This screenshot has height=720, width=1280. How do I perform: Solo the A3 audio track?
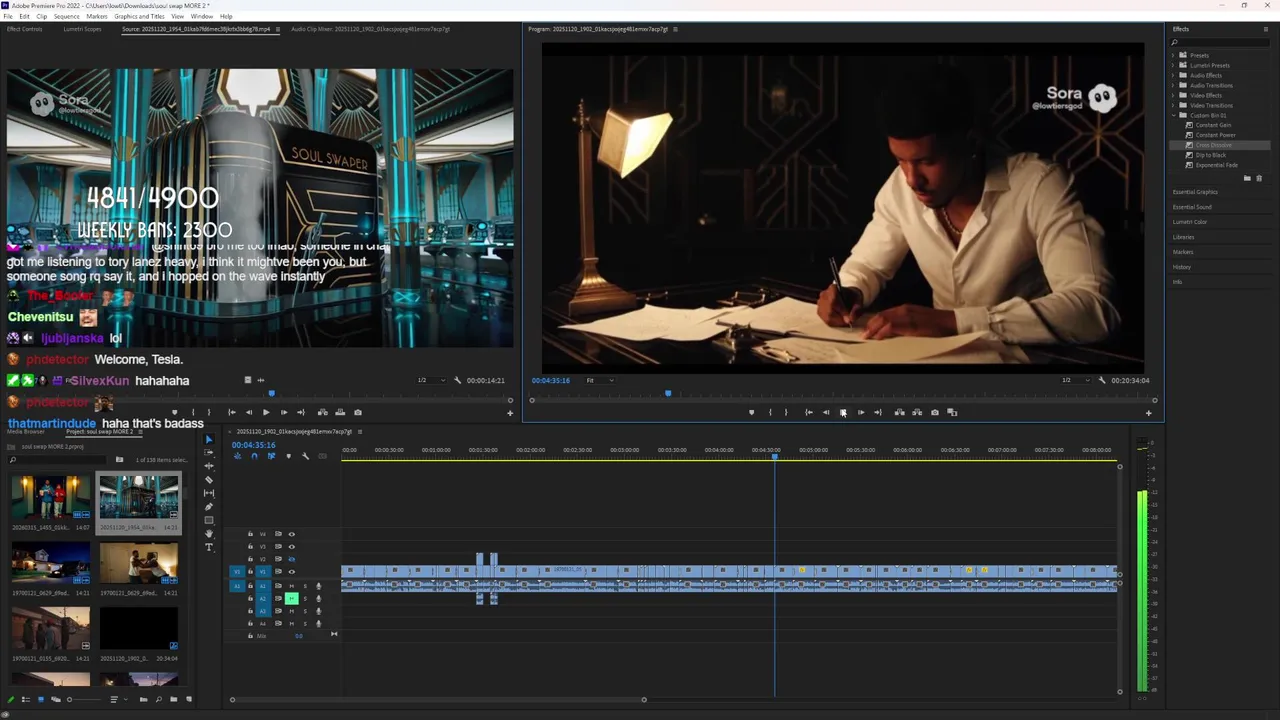coord(305,611)
